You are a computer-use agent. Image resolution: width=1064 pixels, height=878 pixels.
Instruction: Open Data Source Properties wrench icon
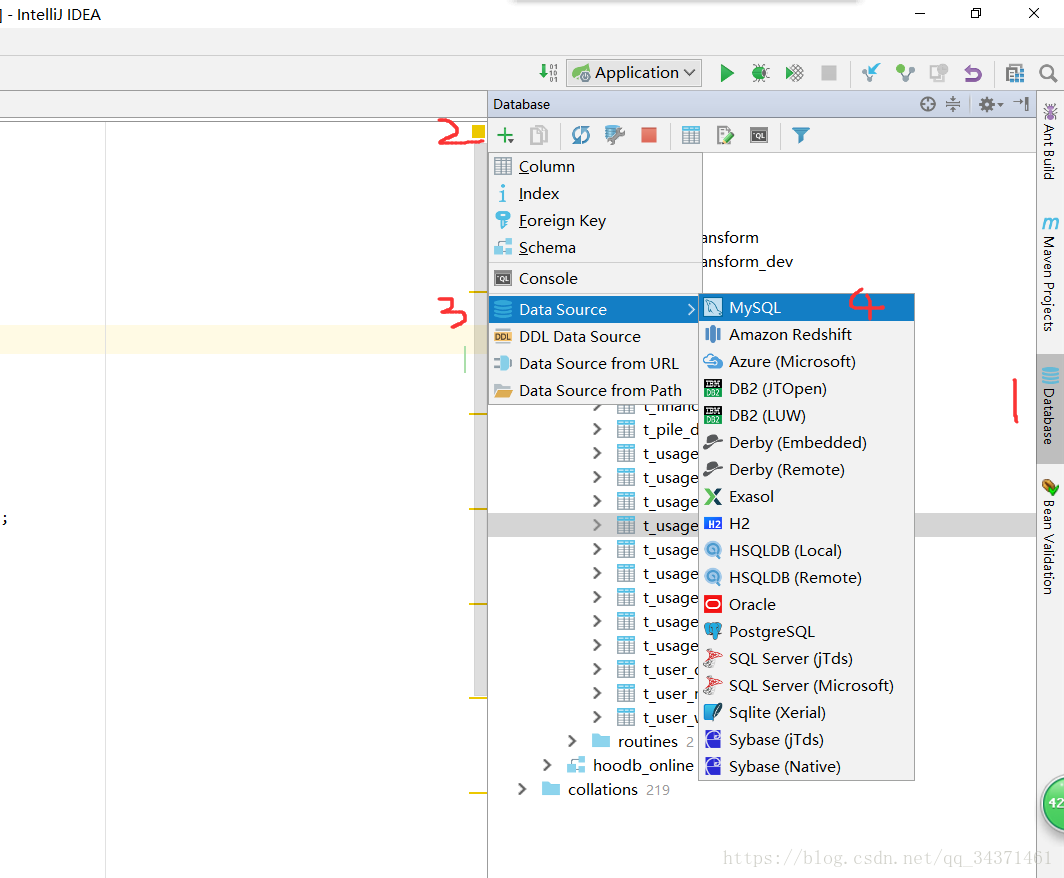615,136
